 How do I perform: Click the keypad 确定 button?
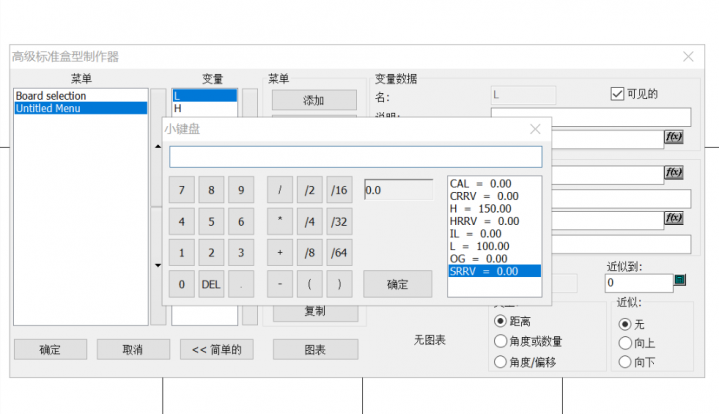pos(397,284)
